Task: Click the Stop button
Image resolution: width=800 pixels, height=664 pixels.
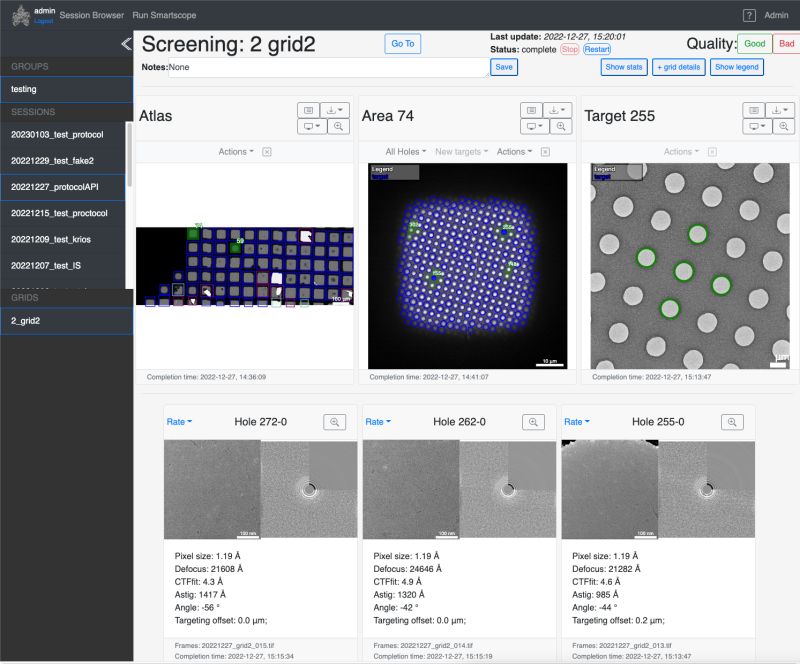Action: click(x=569, y=50)
